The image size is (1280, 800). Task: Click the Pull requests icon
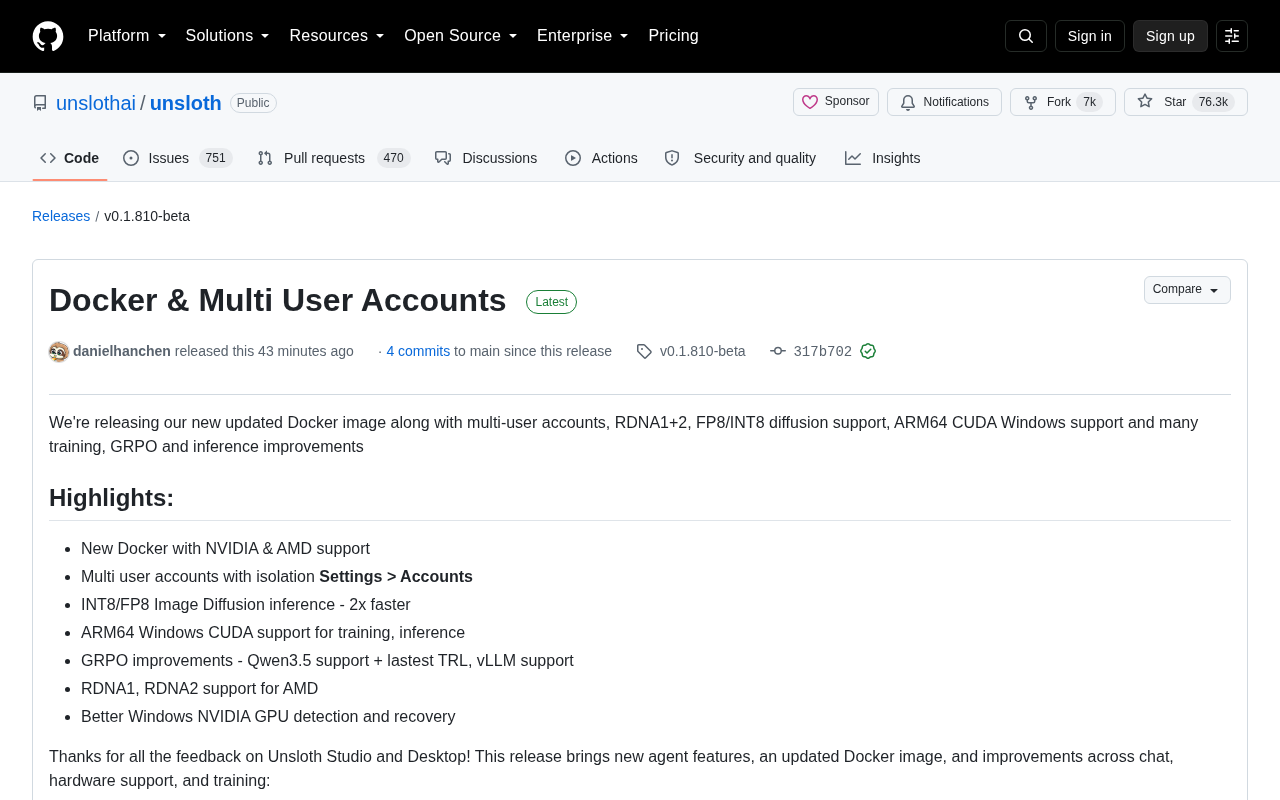click(x=265, y=158)
